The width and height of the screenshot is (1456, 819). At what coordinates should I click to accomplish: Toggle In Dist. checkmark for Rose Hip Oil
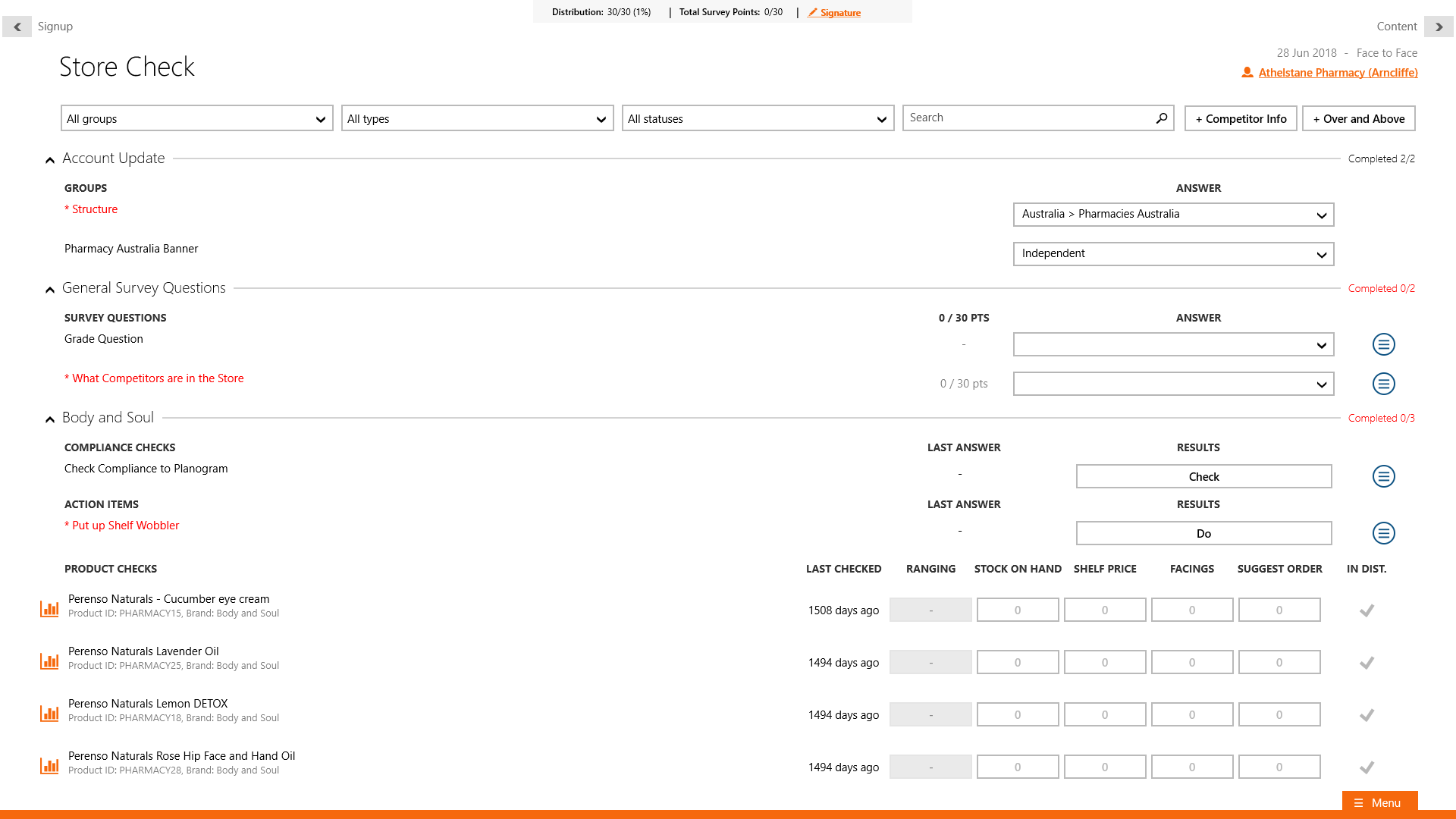(x=1367, y=767)
